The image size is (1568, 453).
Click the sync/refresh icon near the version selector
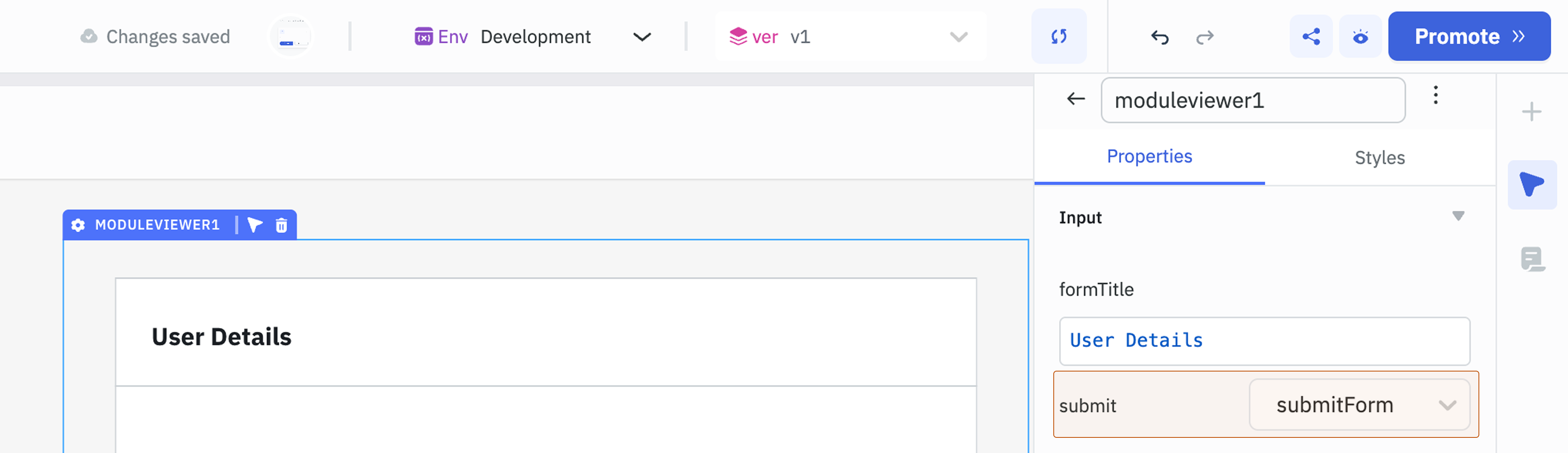click(1059, 36)
